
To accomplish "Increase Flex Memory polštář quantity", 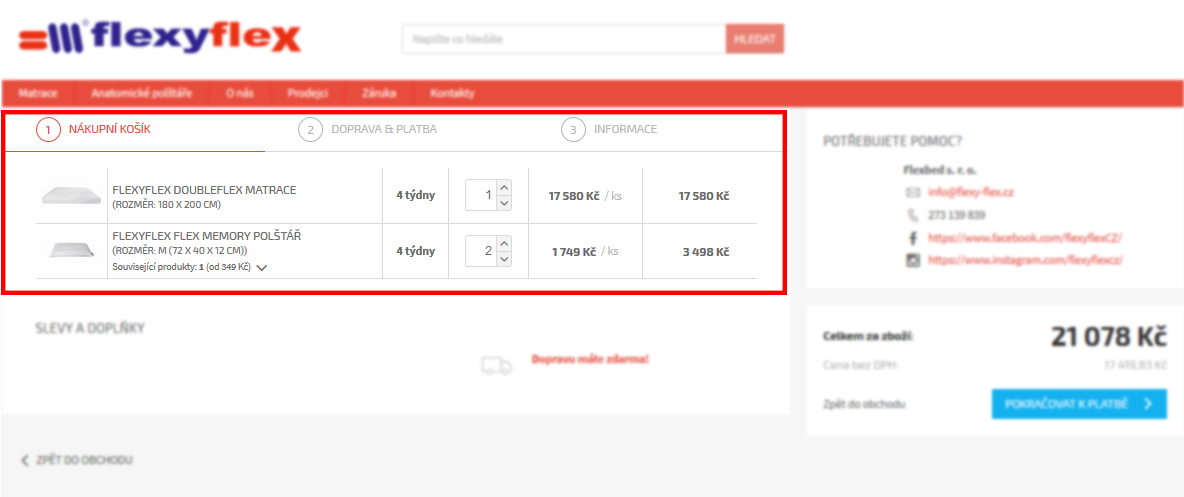I will pos(504,243).
